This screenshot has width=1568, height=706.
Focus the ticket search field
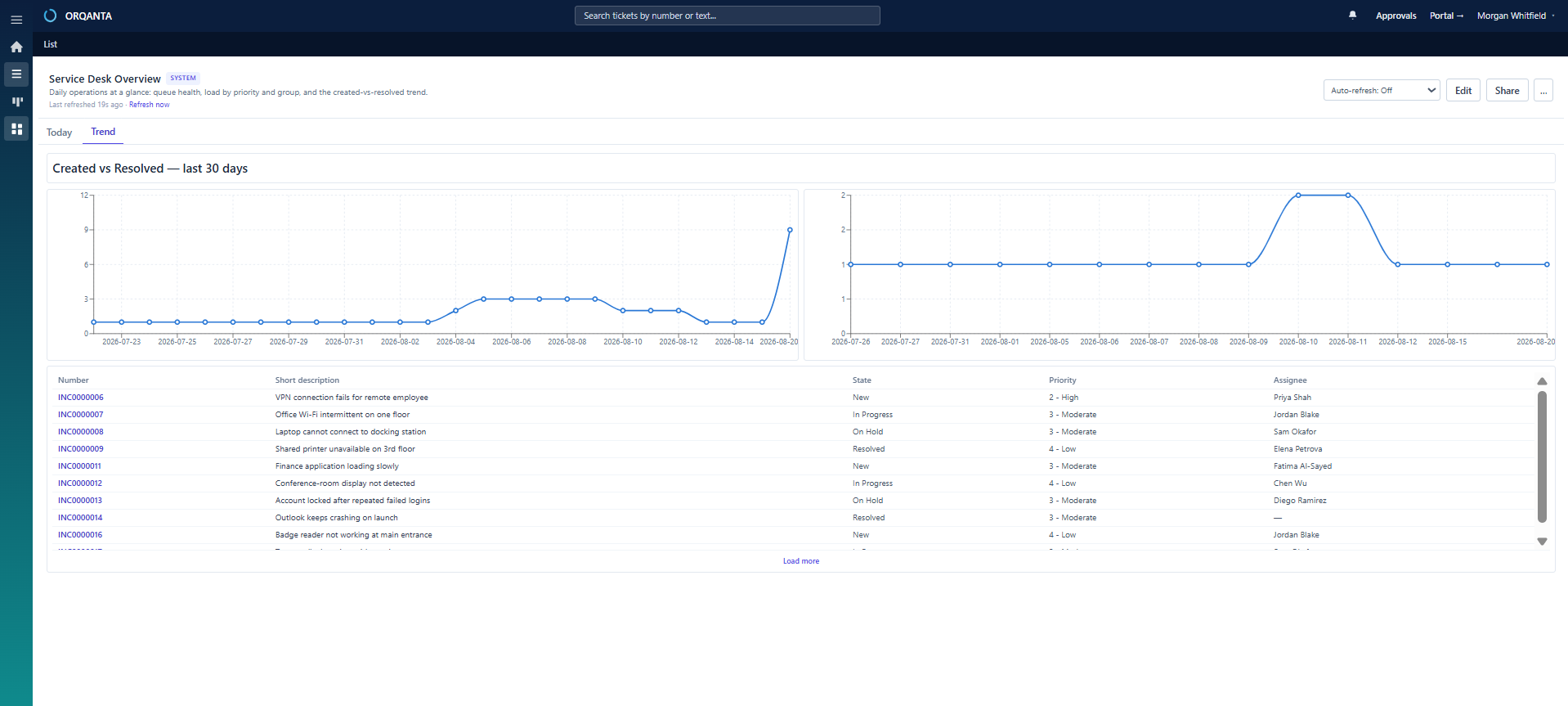727,16
